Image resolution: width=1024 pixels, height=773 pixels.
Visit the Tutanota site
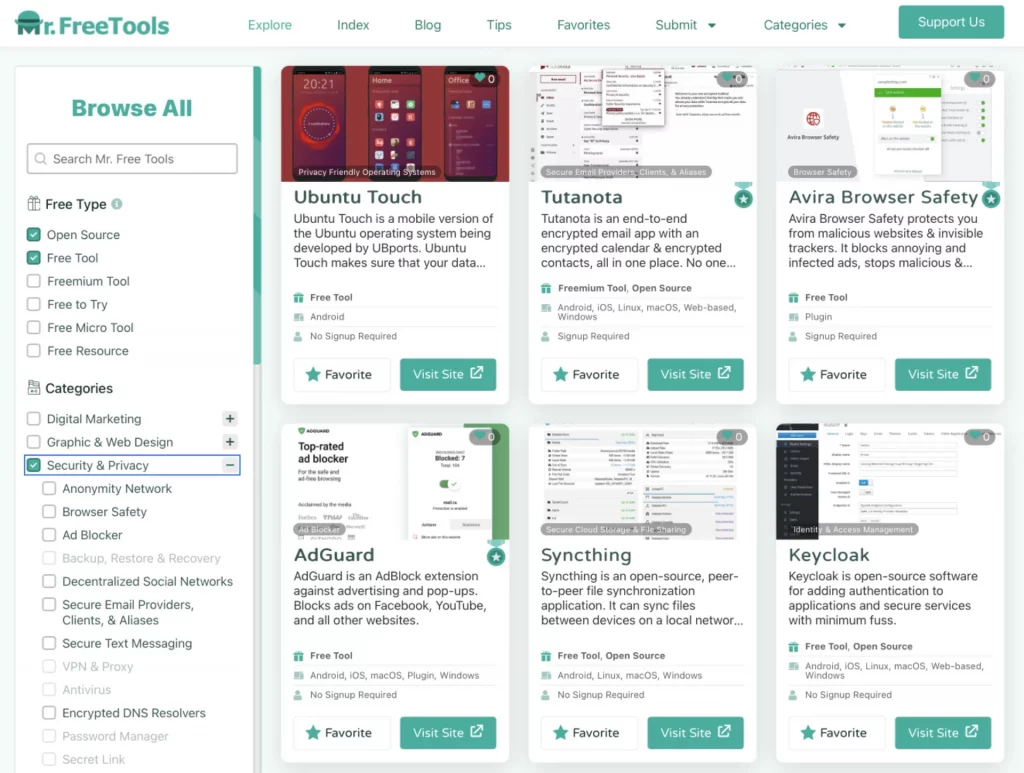coord(696,374)
